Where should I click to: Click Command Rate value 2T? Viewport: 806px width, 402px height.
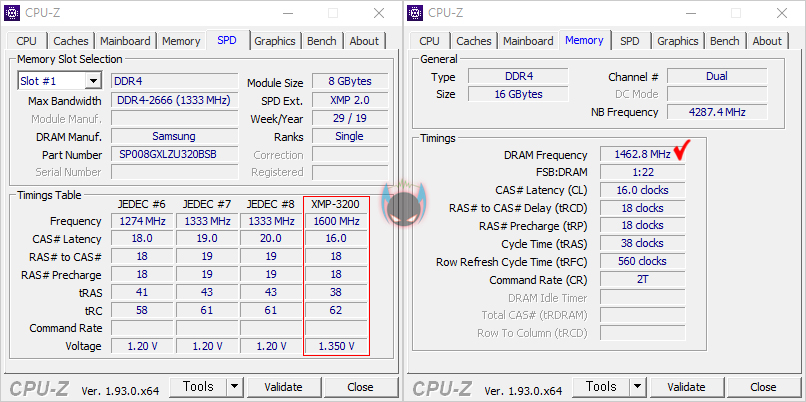(643, 279)
